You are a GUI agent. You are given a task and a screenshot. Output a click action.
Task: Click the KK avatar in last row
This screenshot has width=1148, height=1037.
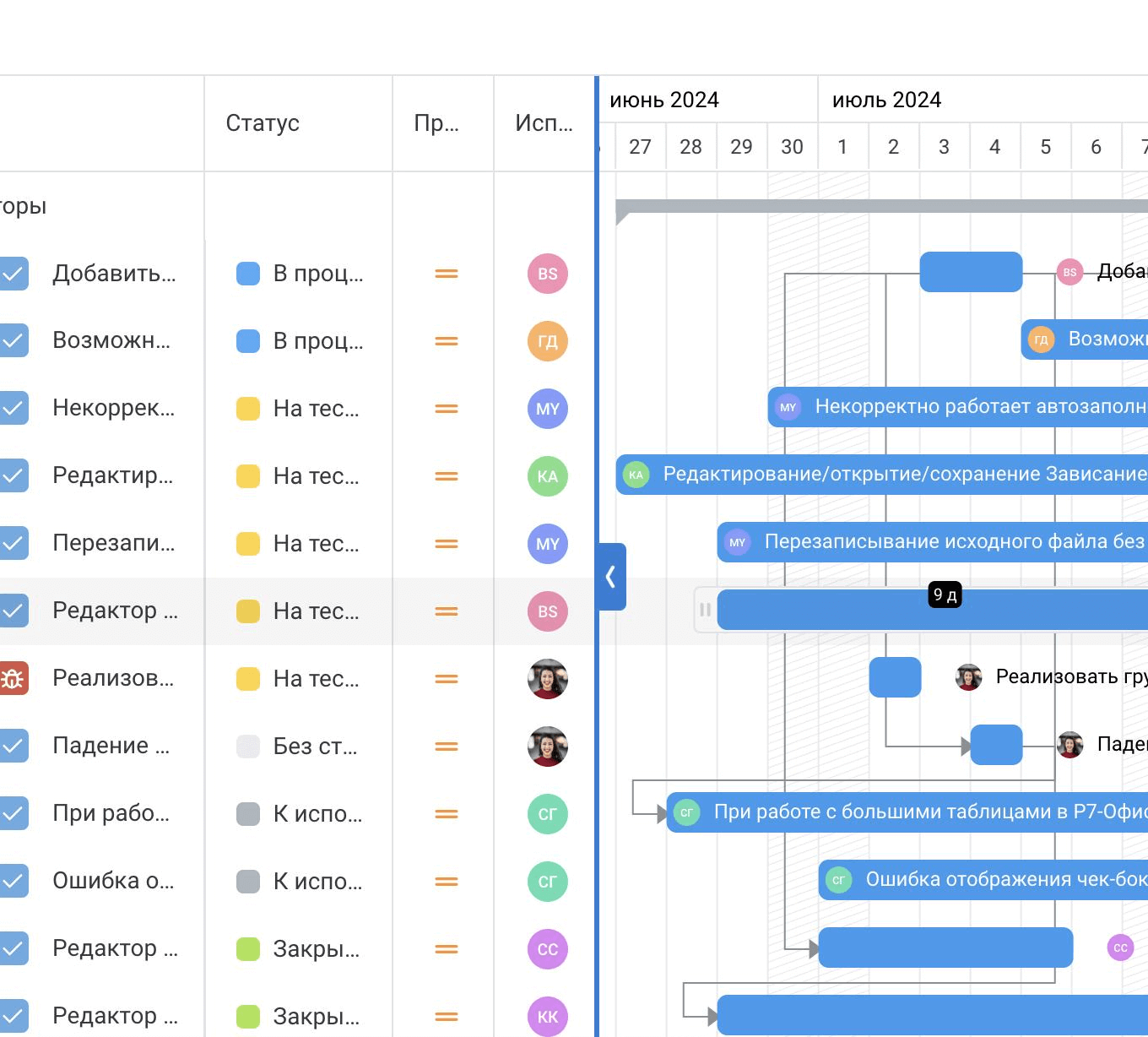548,1017
